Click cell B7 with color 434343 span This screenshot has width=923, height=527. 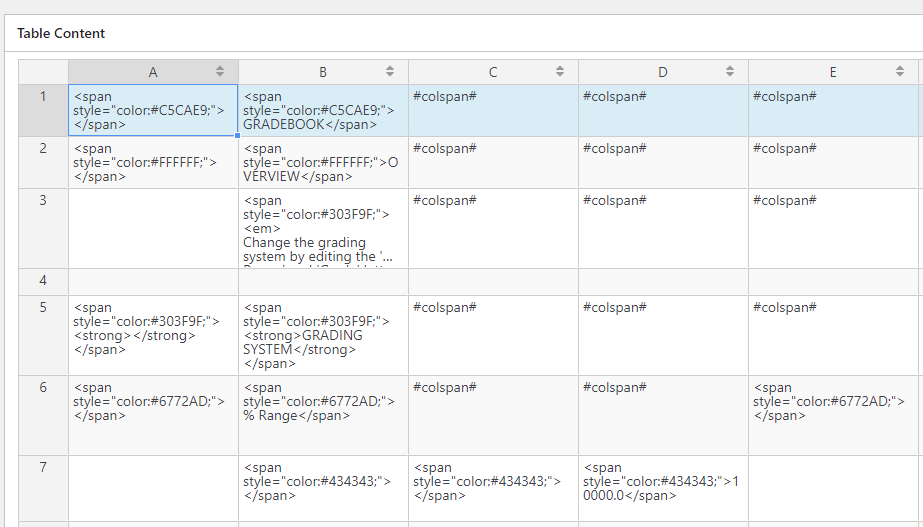pos(323,488)
